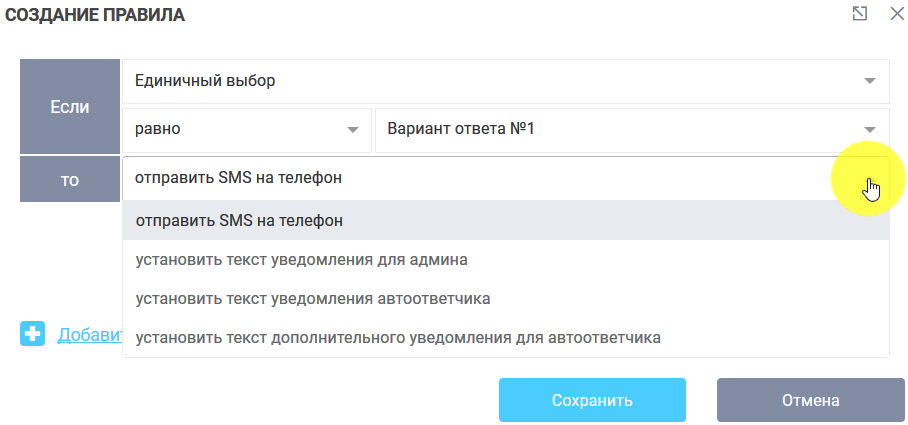The height and width of the screenshot is (425, 908).
Task: Choose highlighted 'отправить SMS на телефон' list option
Action: 239,220
